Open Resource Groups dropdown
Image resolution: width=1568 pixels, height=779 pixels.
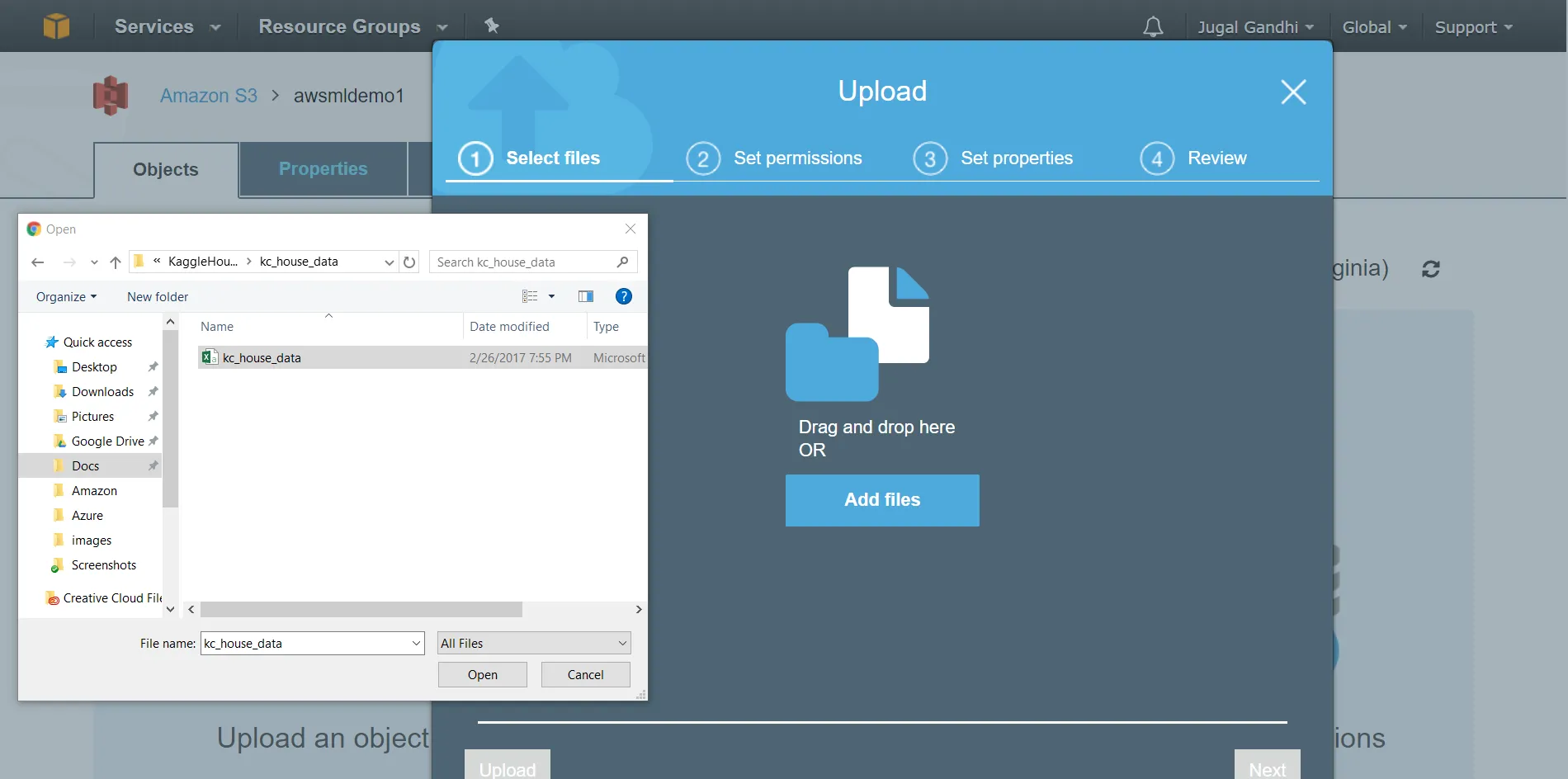(x=353, y=26)
